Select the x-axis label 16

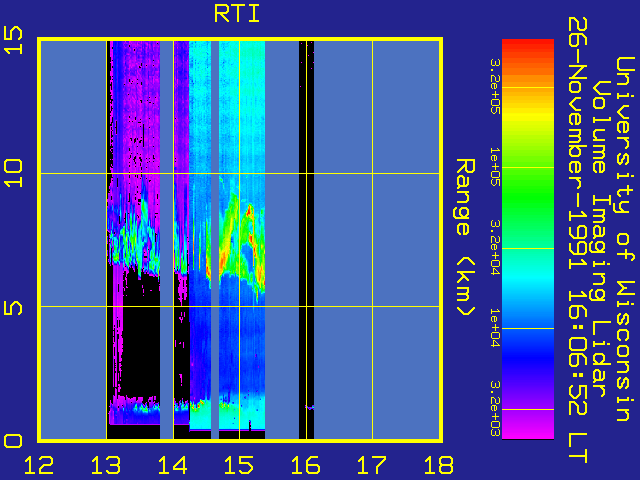point(306,465)
